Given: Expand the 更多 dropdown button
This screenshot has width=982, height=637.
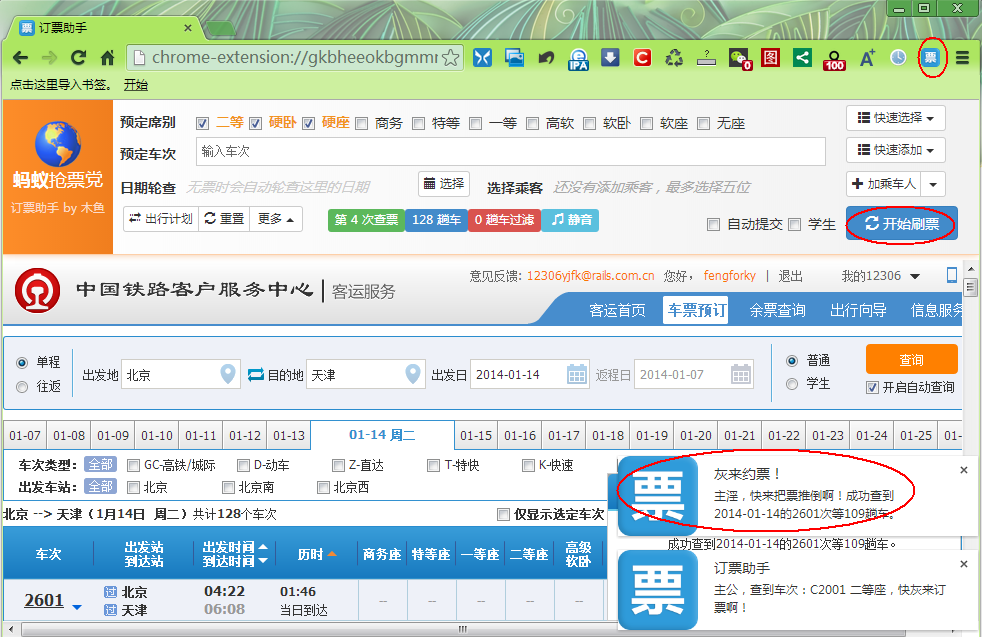Looking at the screenshot, I should [x=276, y=219].
